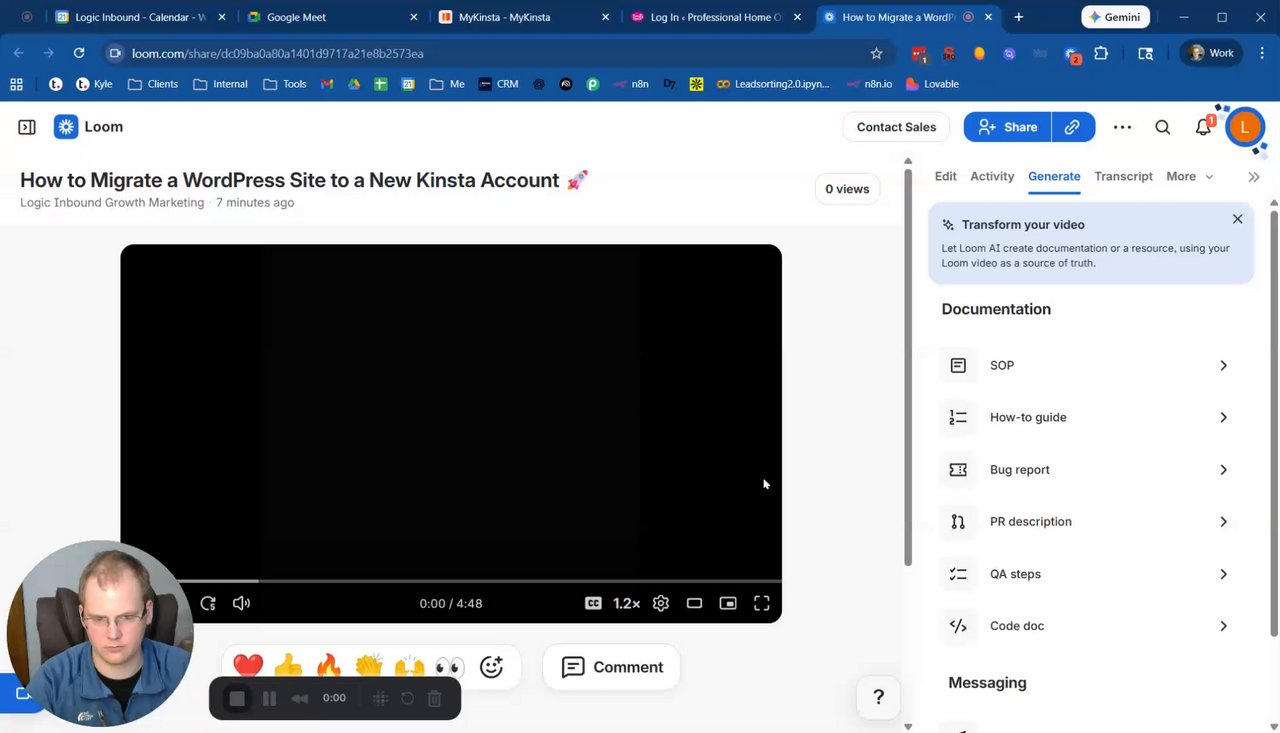Open the Work profile button in Chrome
The height and width of the screenshot is (733, 1280).
[x=1211, y=53]
